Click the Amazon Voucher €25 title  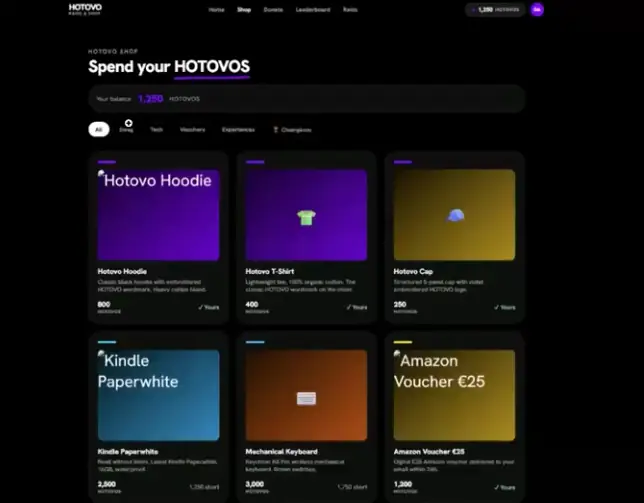tap(429, 452)
